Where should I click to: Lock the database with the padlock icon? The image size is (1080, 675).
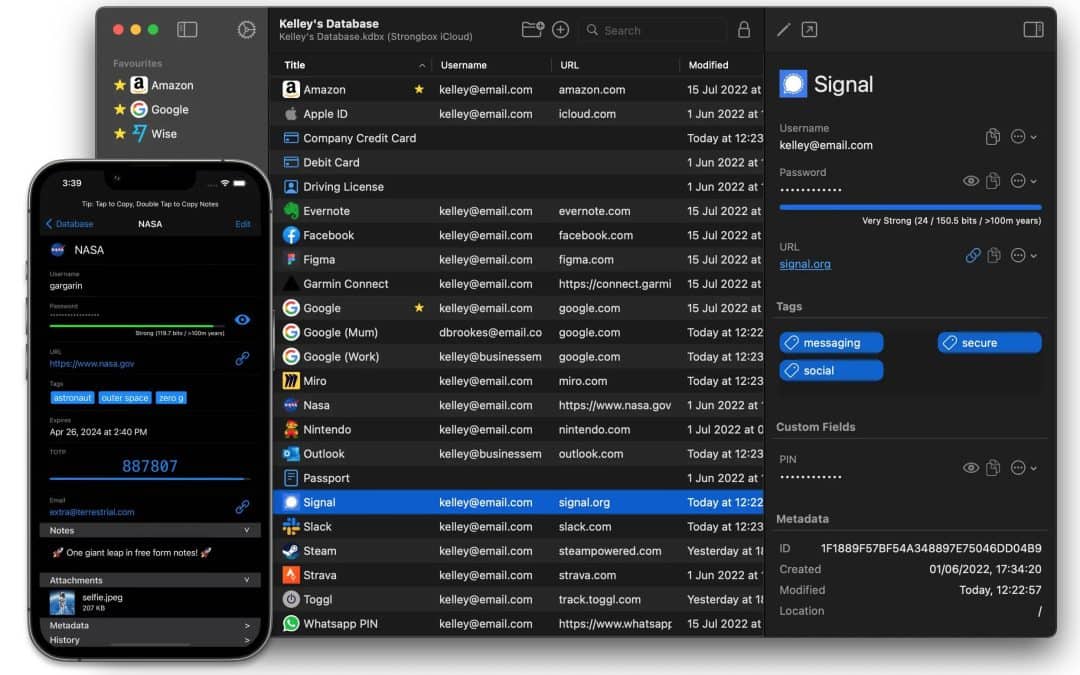click(743, 30)
